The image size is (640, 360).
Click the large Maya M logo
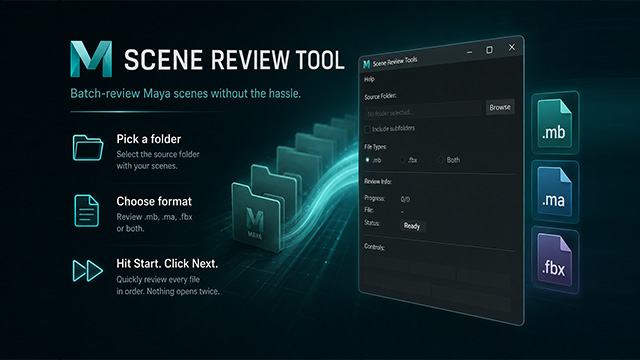(91, 59)
